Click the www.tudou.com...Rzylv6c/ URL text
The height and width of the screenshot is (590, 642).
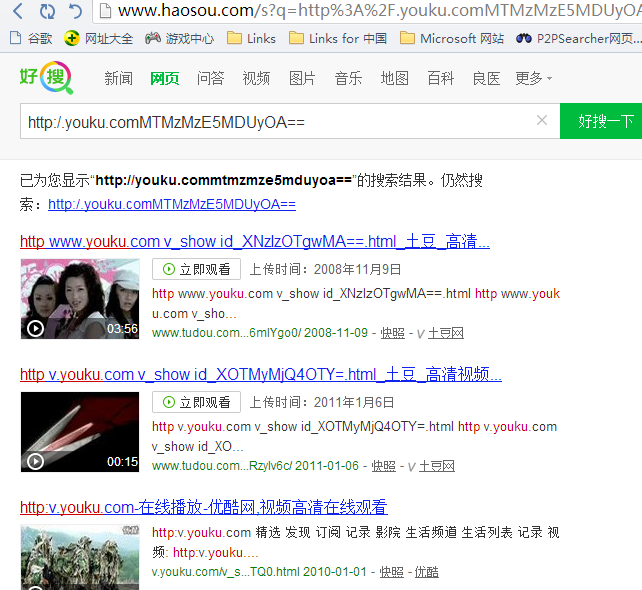222,466
